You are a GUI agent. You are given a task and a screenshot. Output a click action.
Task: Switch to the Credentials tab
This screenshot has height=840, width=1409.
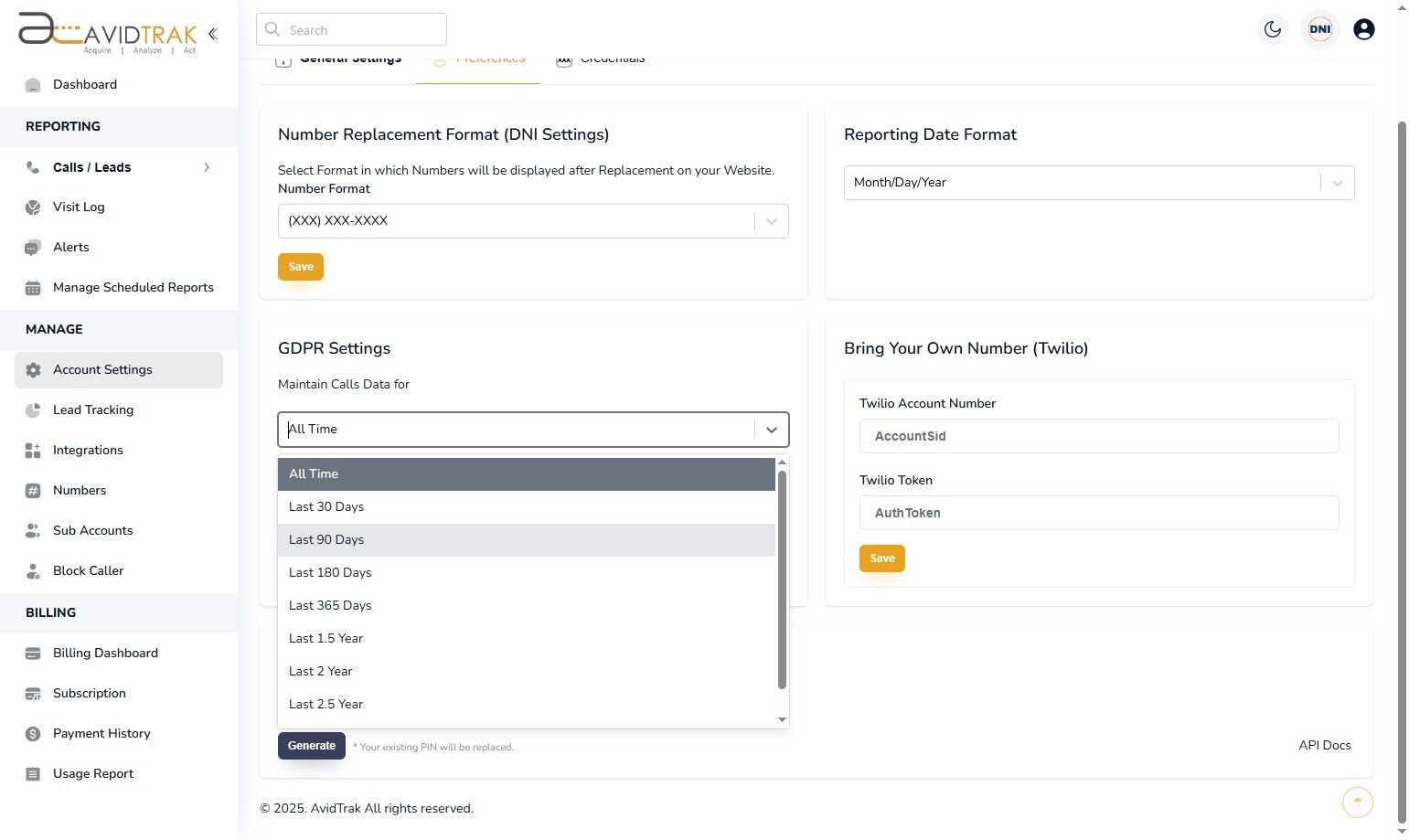(x=611, y=58)
